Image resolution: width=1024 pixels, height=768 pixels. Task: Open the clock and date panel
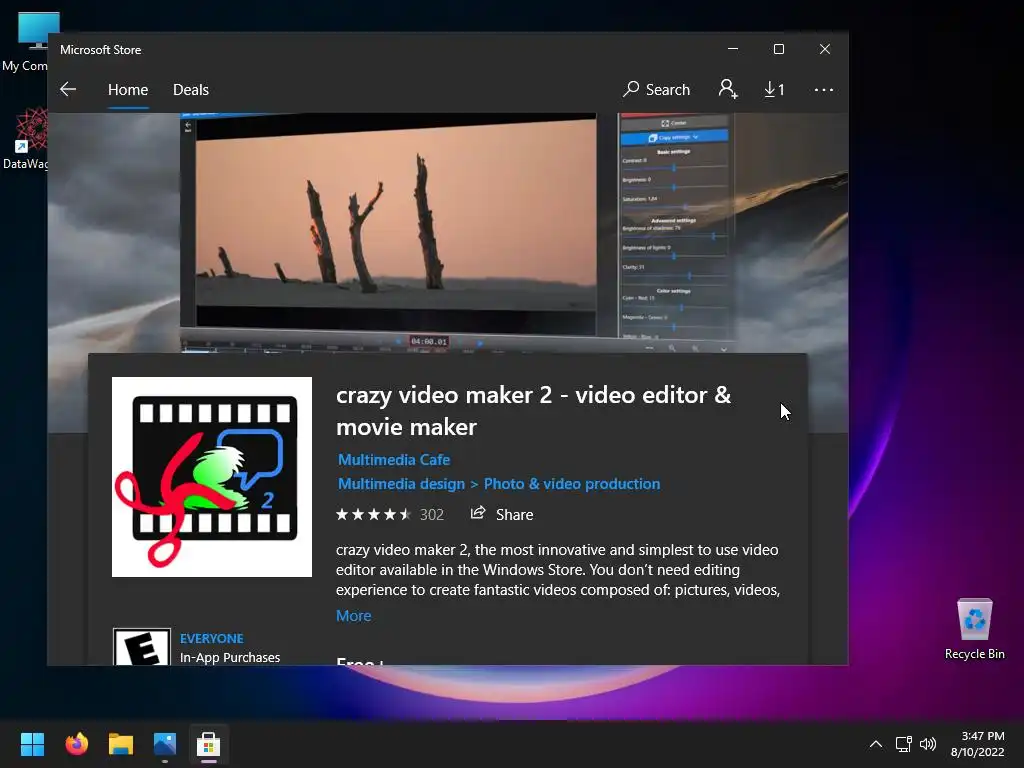coord(978,744)
